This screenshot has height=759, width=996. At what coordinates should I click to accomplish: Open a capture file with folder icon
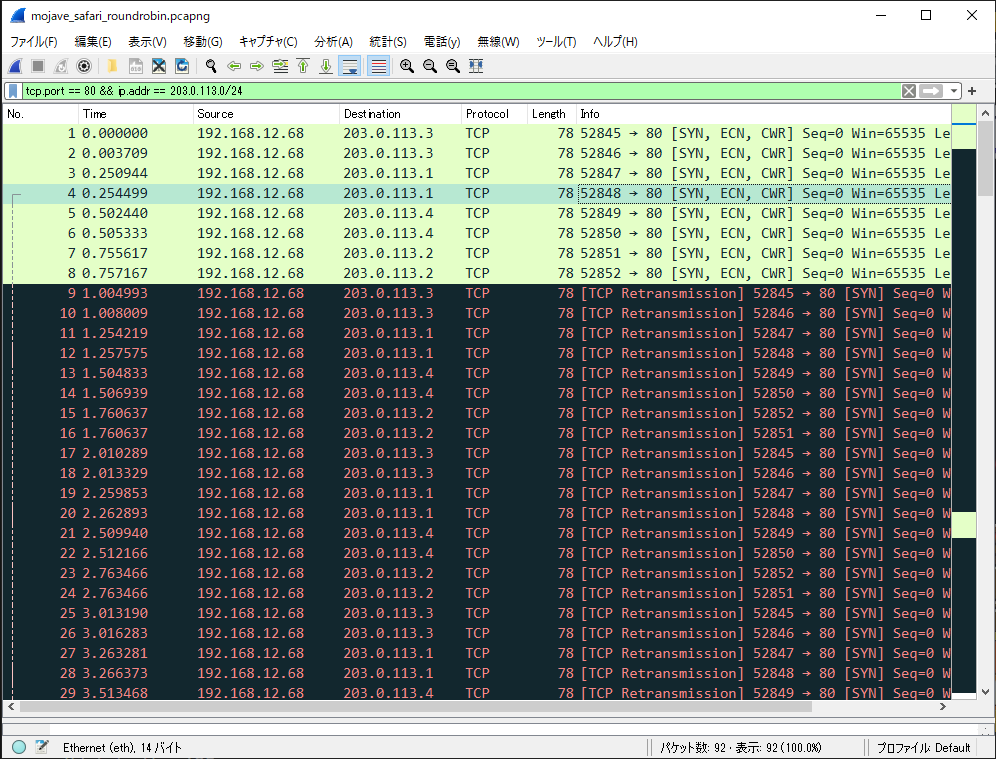[112, 66]
